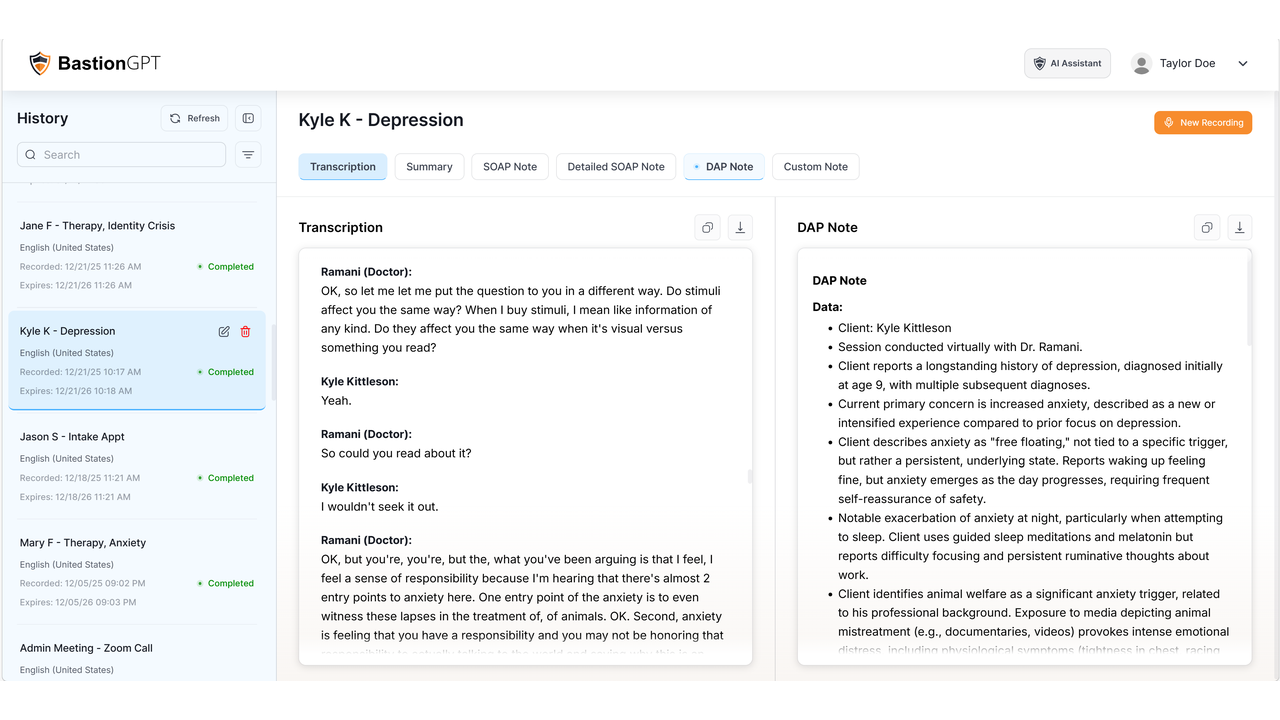1280x720 pixels.
Task: Delete the Kyle K - Depression recording
Action: [x=246, y=331]
